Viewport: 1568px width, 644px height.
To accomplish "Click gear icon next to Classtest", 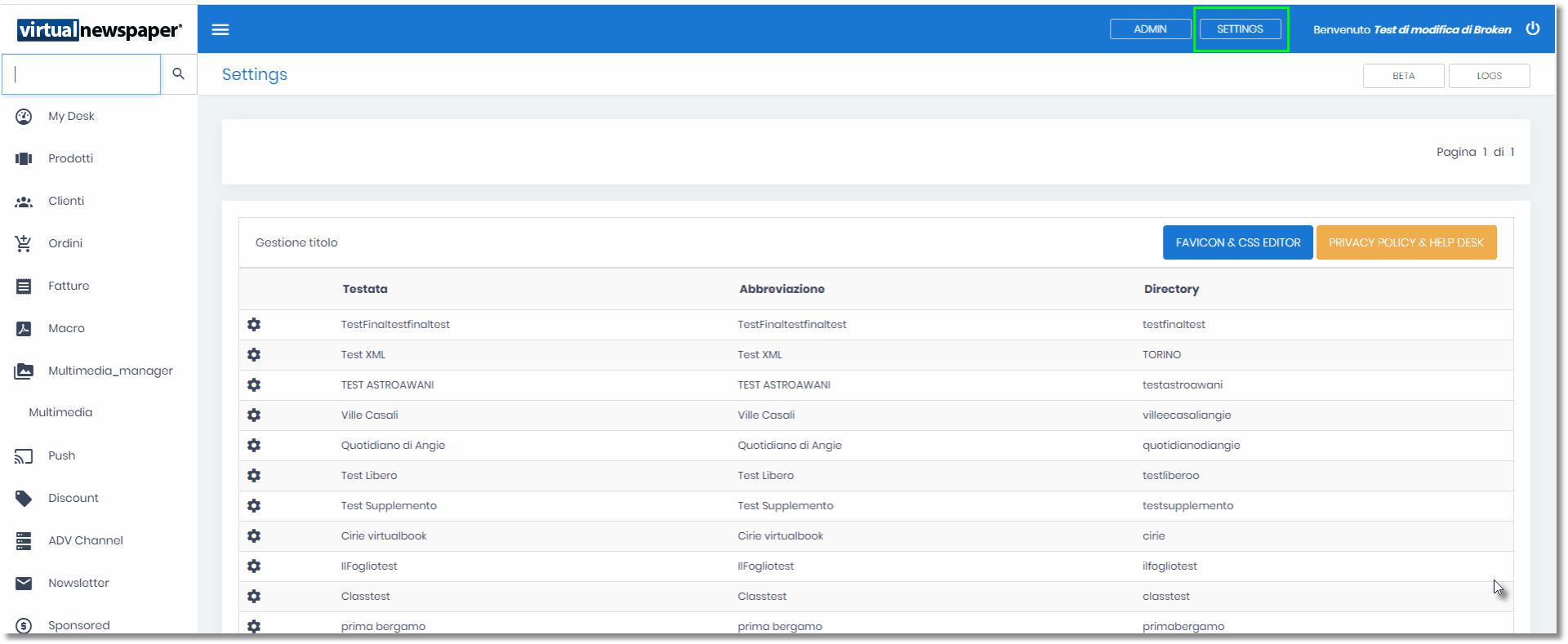I will pos(254,597).
